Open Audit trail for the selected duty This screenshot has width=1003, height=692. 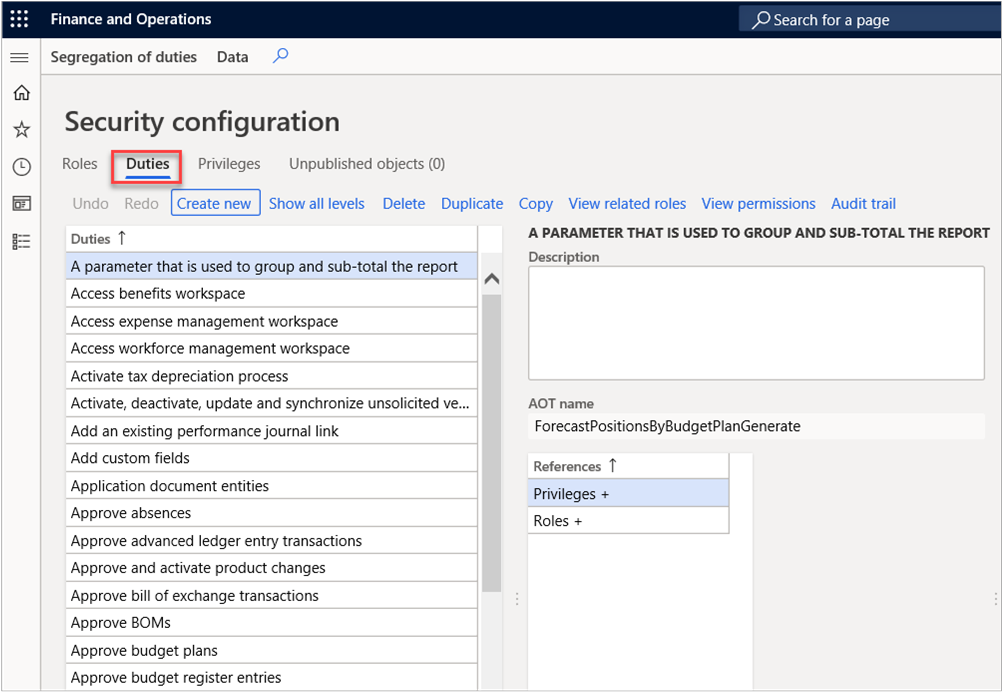click(863, 203)
